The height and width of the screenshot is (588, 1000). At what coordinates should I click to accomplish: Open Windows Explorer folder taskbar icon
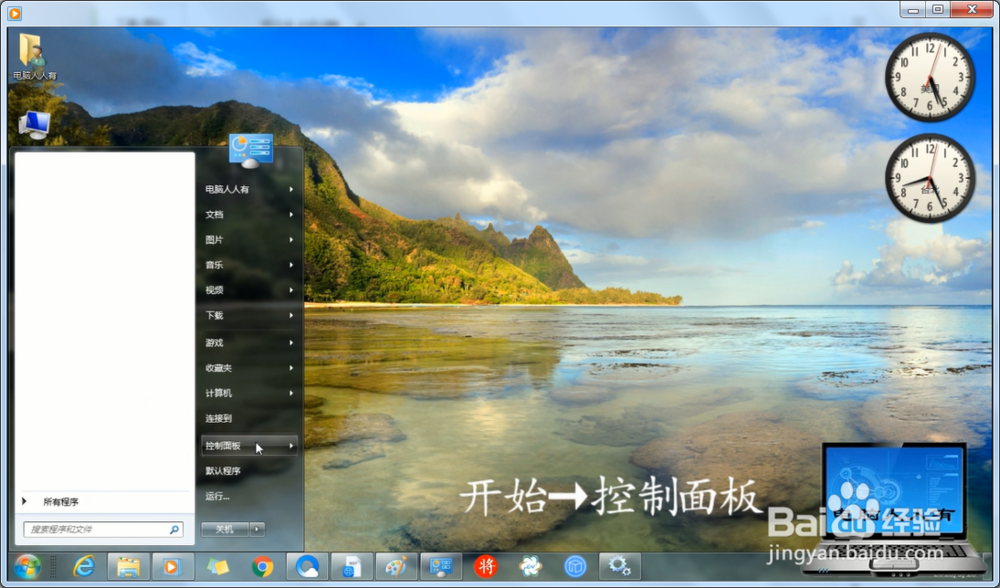coord(128,566)
